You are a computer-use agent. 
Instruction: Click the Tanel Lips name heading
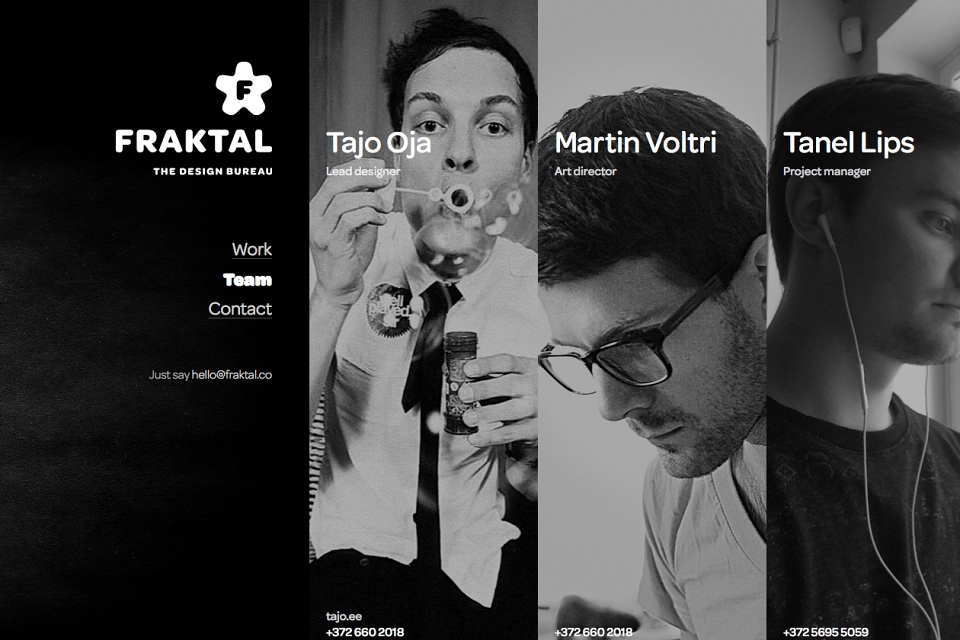tap(849, 143)
